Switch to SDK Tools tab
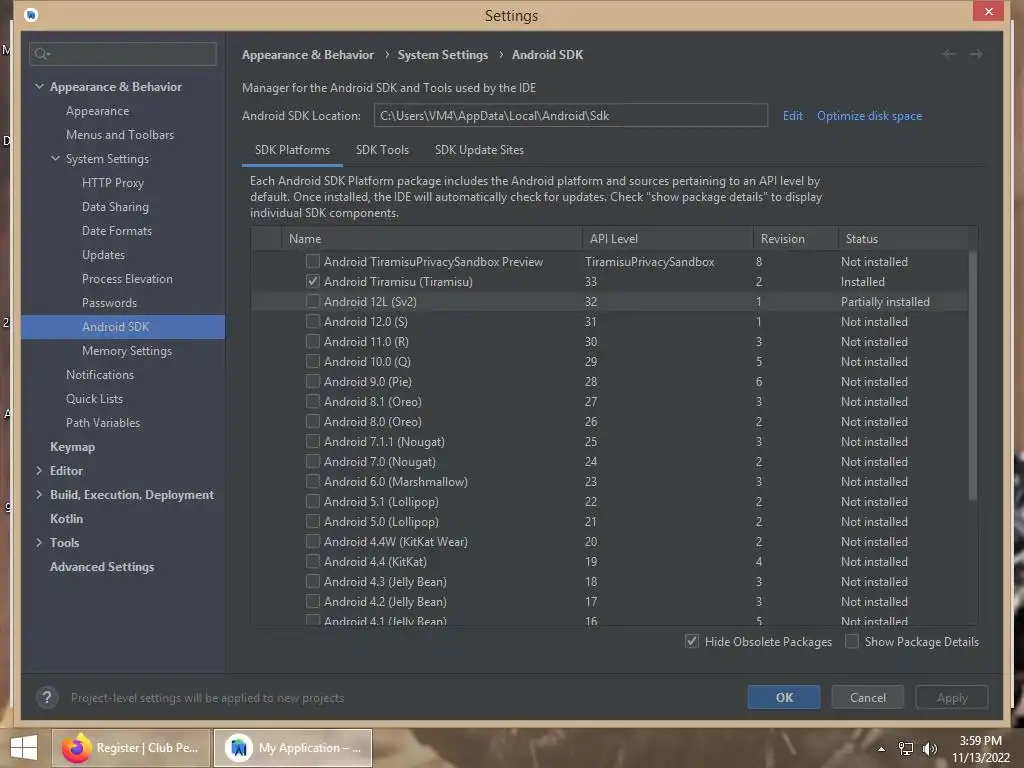Screen dimensions: 1024x768 pos(382,150)
